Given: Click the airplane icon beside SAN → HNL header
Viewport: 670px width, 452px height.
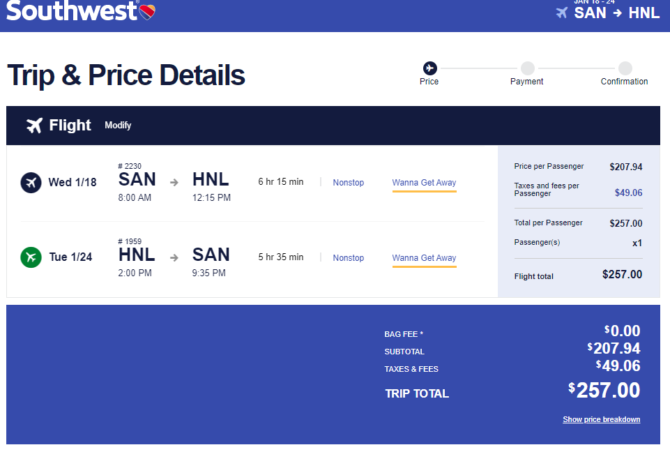Looking at the screenshot, I should [562, 13].
